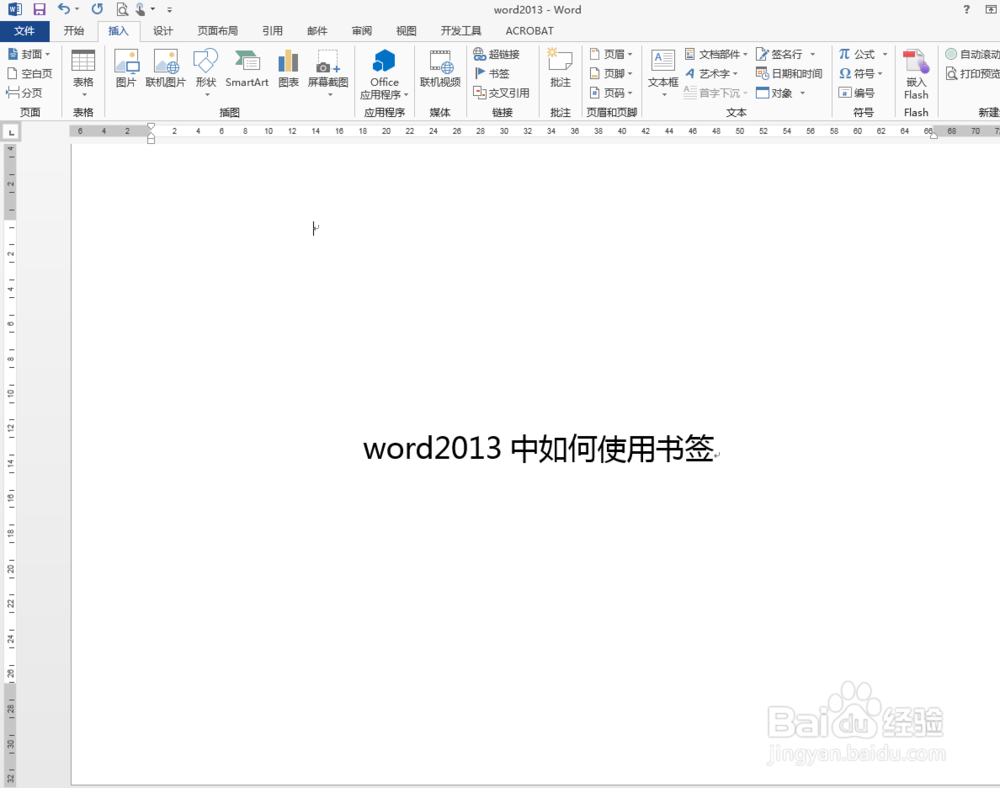The height and width of the screenshot is (788, 1000).
Task: Click the 自动滚动 auto scroll button
Action: click(972, 54)
